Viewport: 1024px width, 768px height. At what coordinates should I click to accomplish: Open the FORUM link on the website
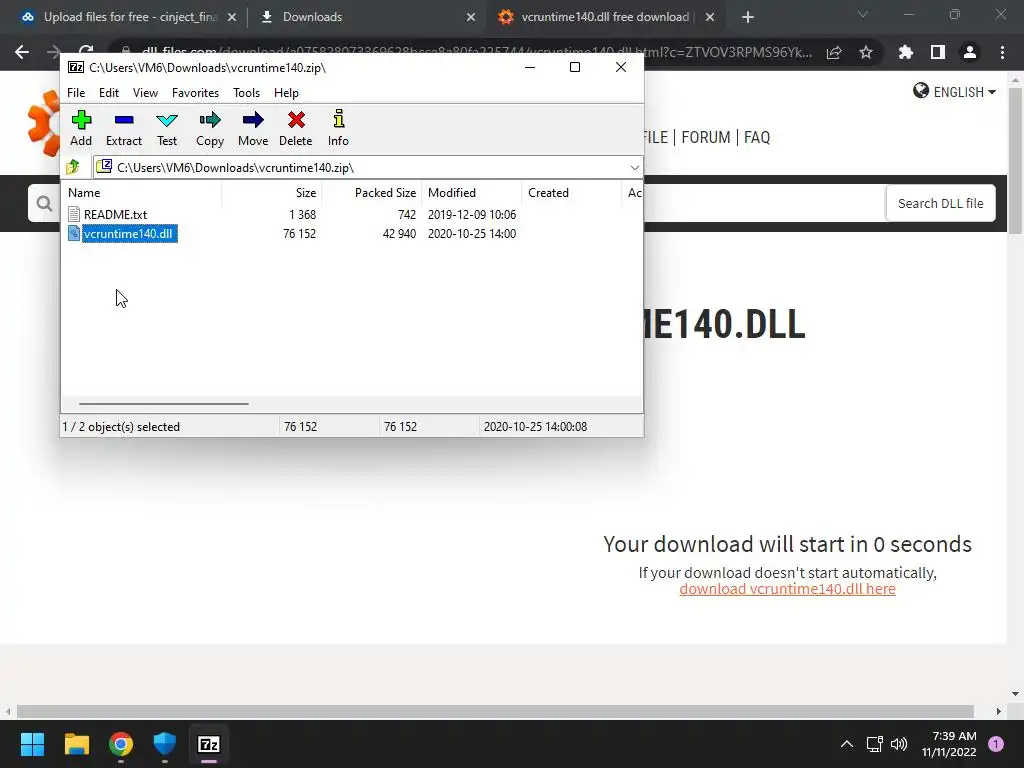click(705, 137)
